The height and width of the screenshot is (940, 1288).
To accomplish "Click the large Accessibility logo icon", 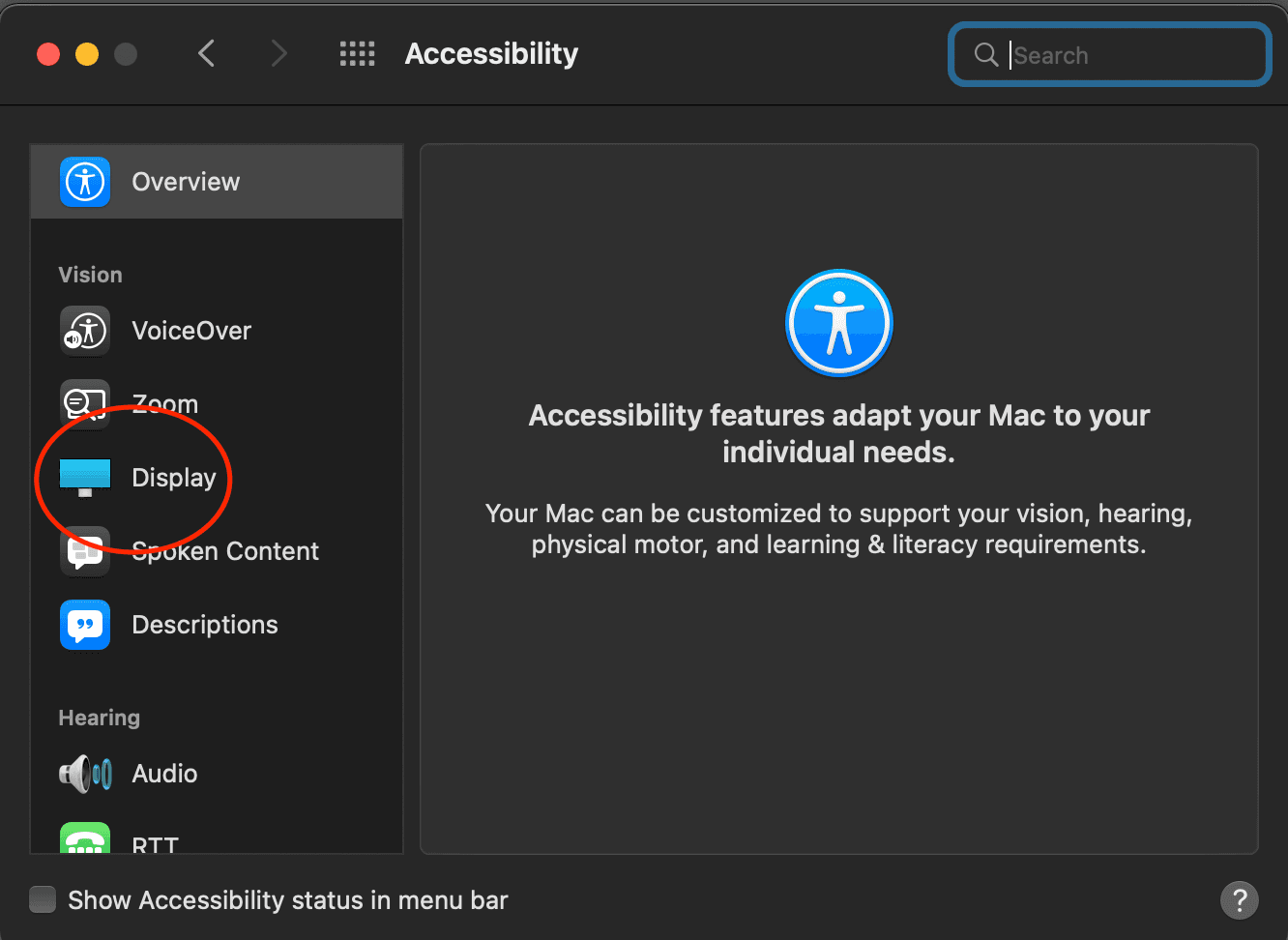I will [838, 323].
